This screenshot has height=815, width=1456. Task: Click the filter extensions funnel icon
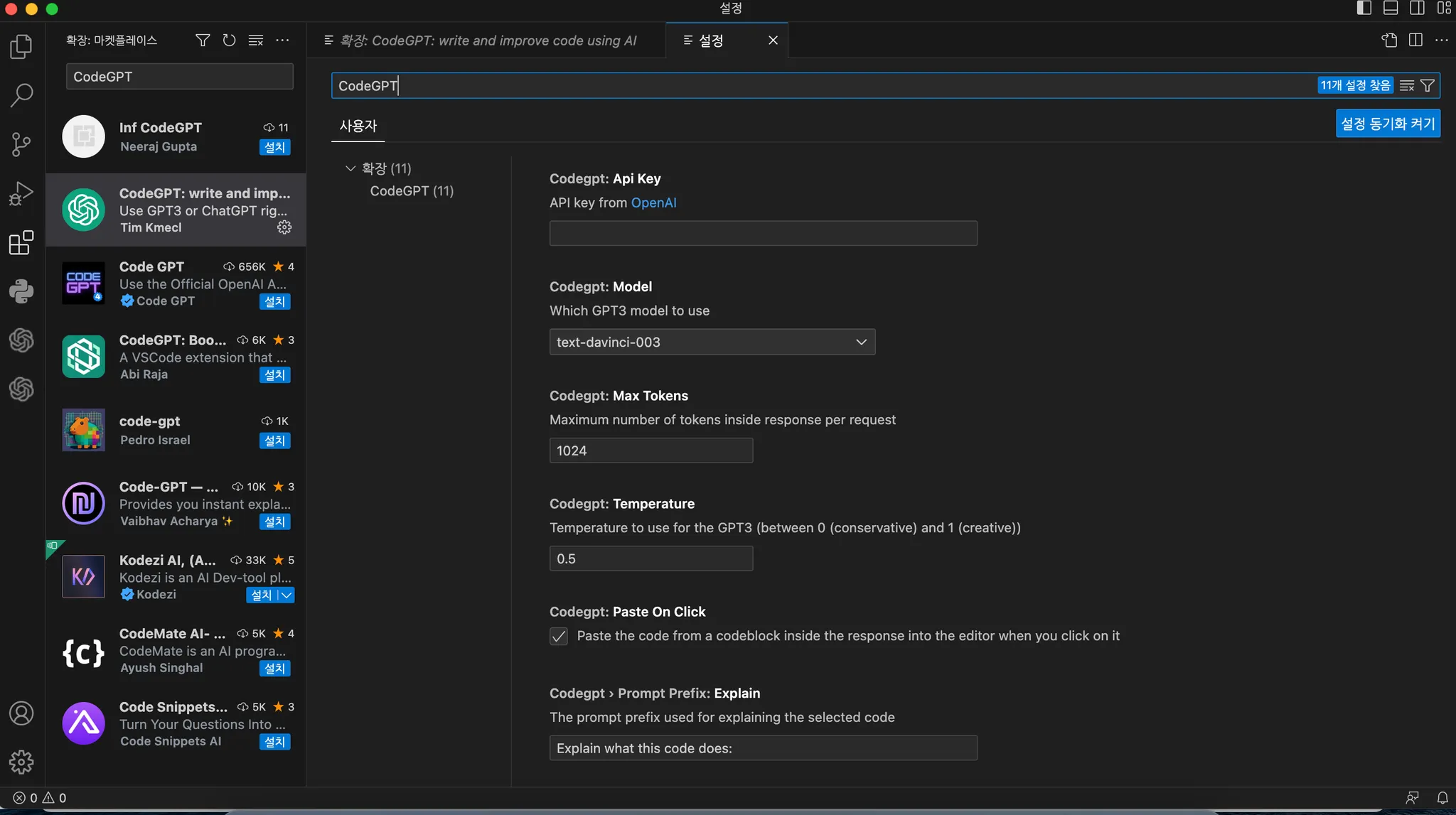click(203, 41)
